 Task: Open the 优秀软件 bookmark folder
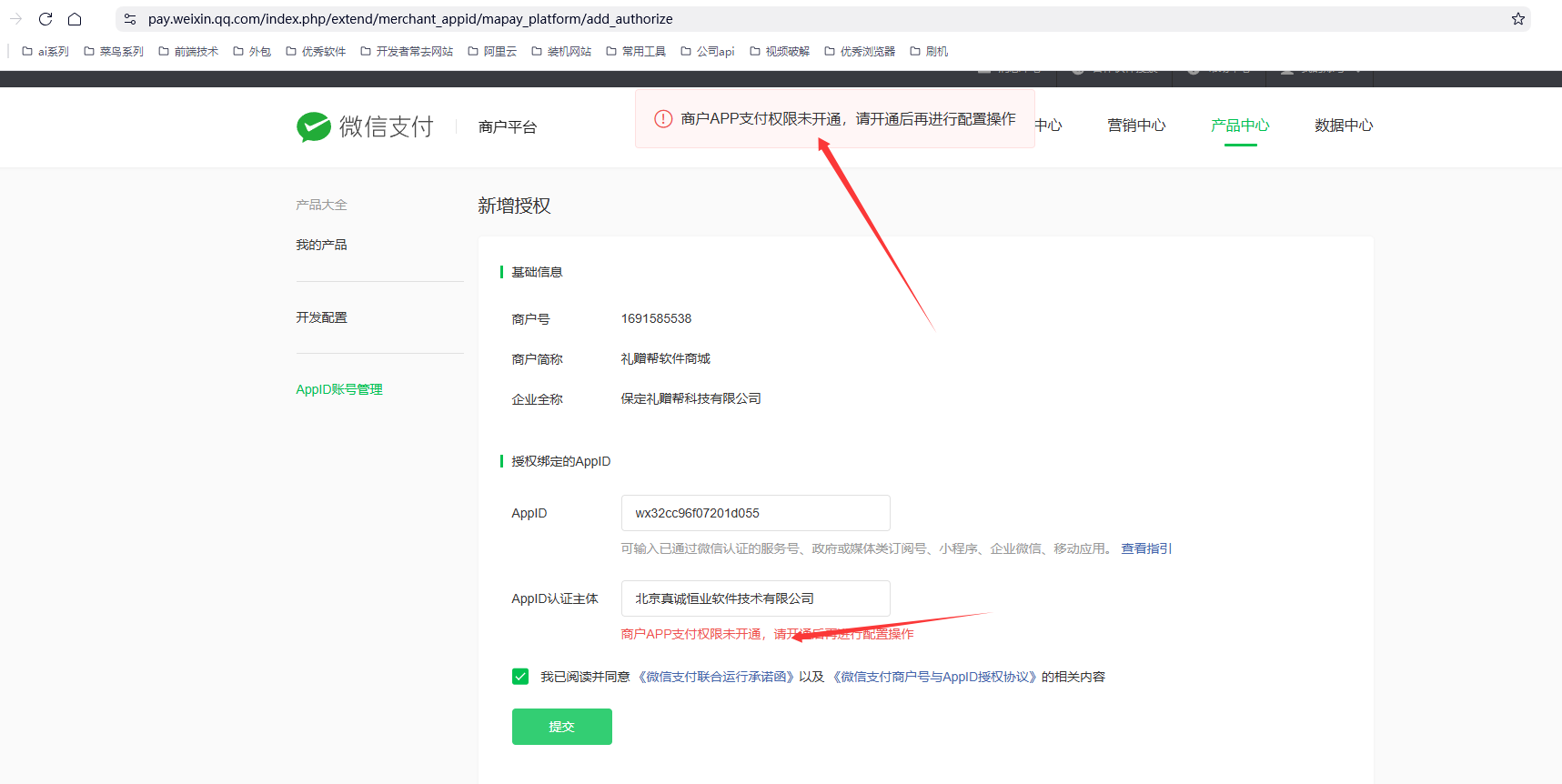coord(316,52)
